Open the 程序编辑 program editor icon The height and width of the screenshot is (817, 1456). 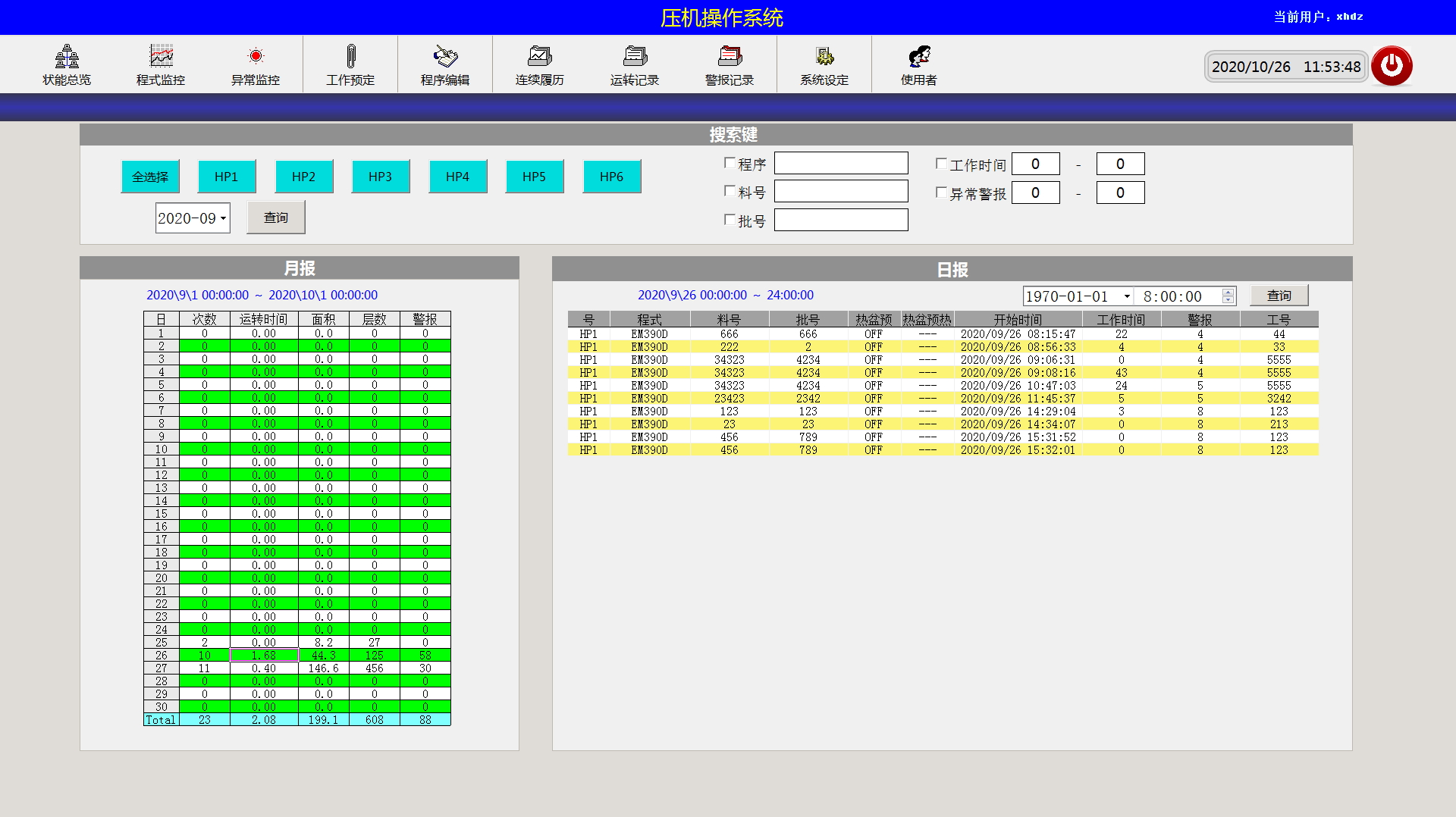445,57
